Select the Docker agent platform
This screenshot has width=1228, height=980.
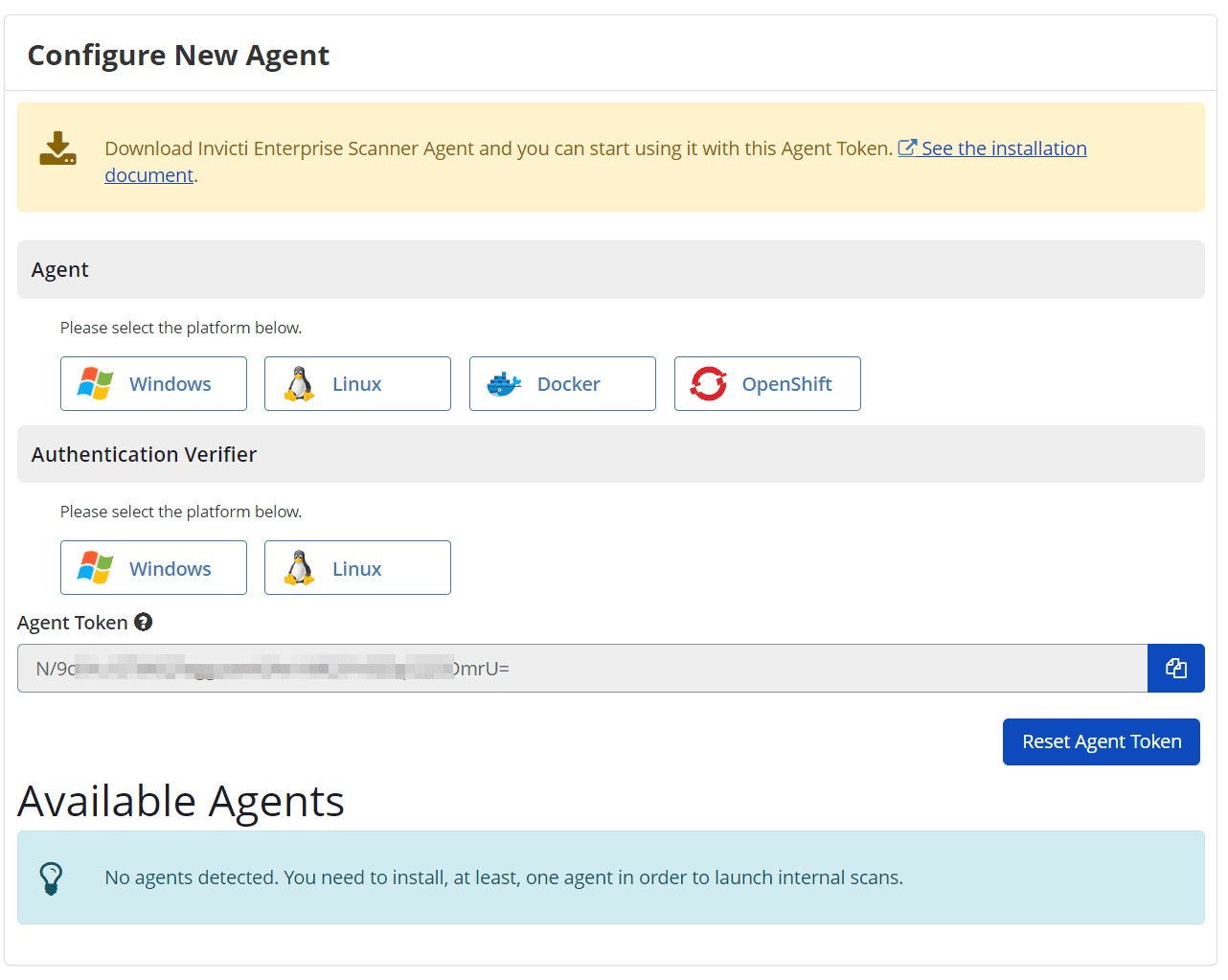pos(562,383)
